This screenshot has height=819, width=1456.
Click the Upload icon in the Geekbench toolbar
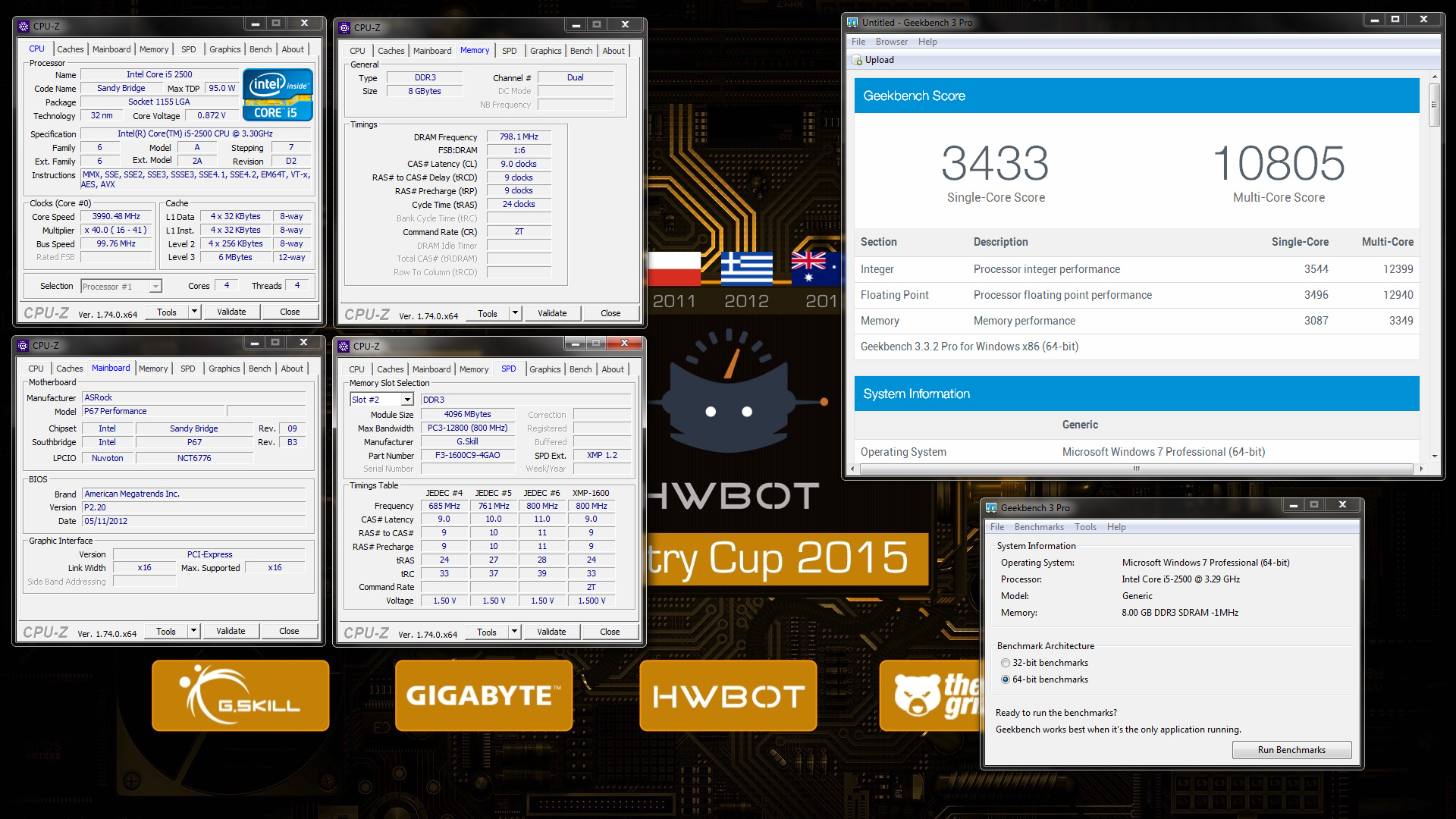click(x=857, y=60)
